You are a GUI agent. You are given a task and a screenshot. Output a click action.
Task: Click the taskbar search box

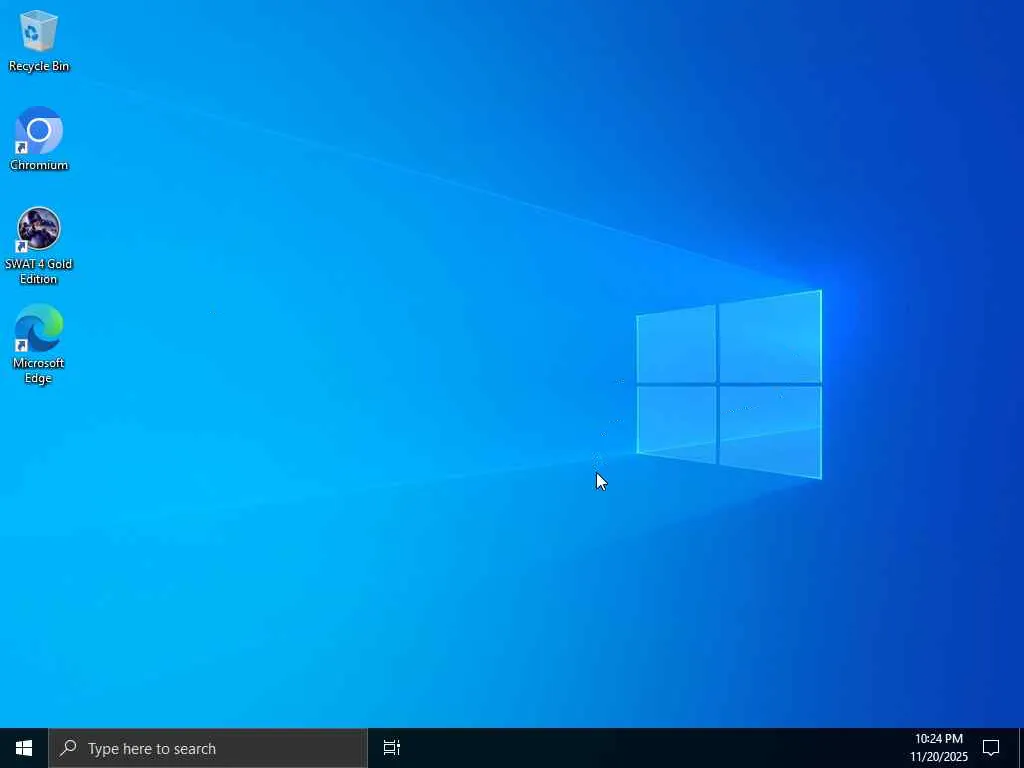[x=208, y=748]
